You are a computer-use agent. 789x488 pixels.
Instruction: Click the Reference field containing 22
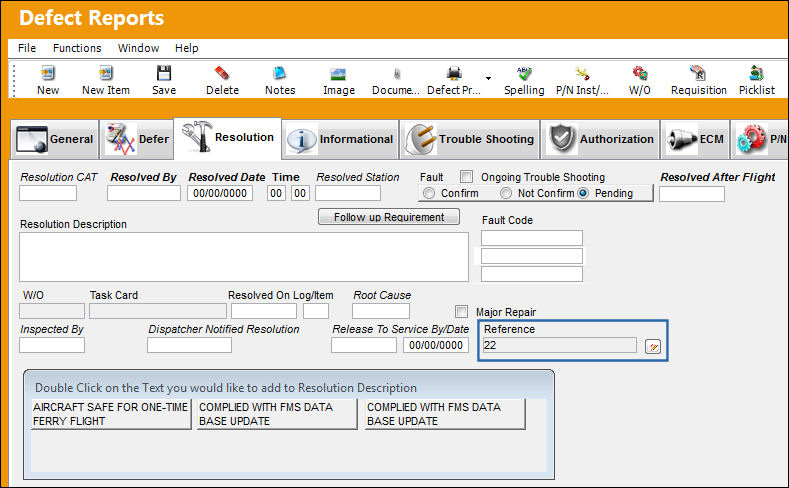click(559, 345)
